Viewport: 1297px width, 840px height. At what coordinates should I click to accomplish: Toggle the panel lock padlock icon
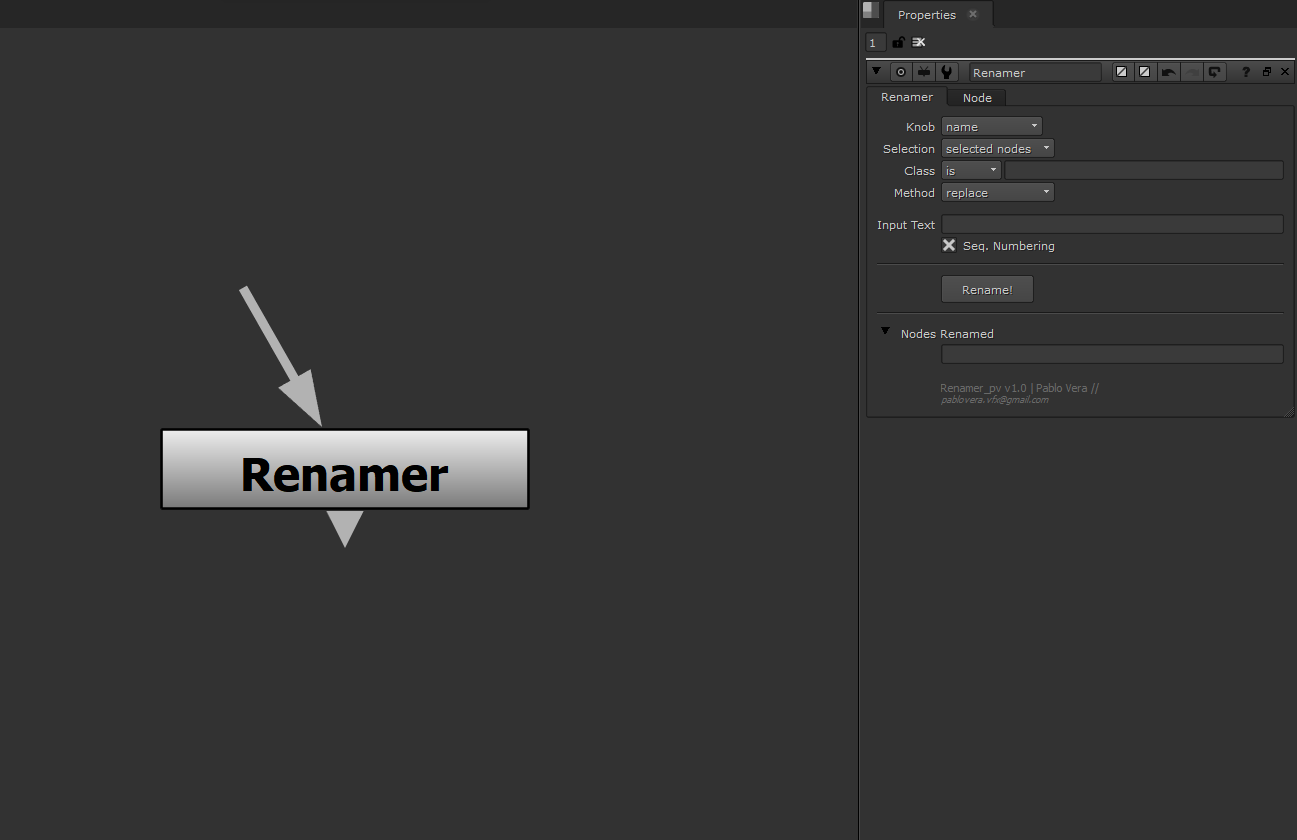pyautogui.click(x=897, y=42)
